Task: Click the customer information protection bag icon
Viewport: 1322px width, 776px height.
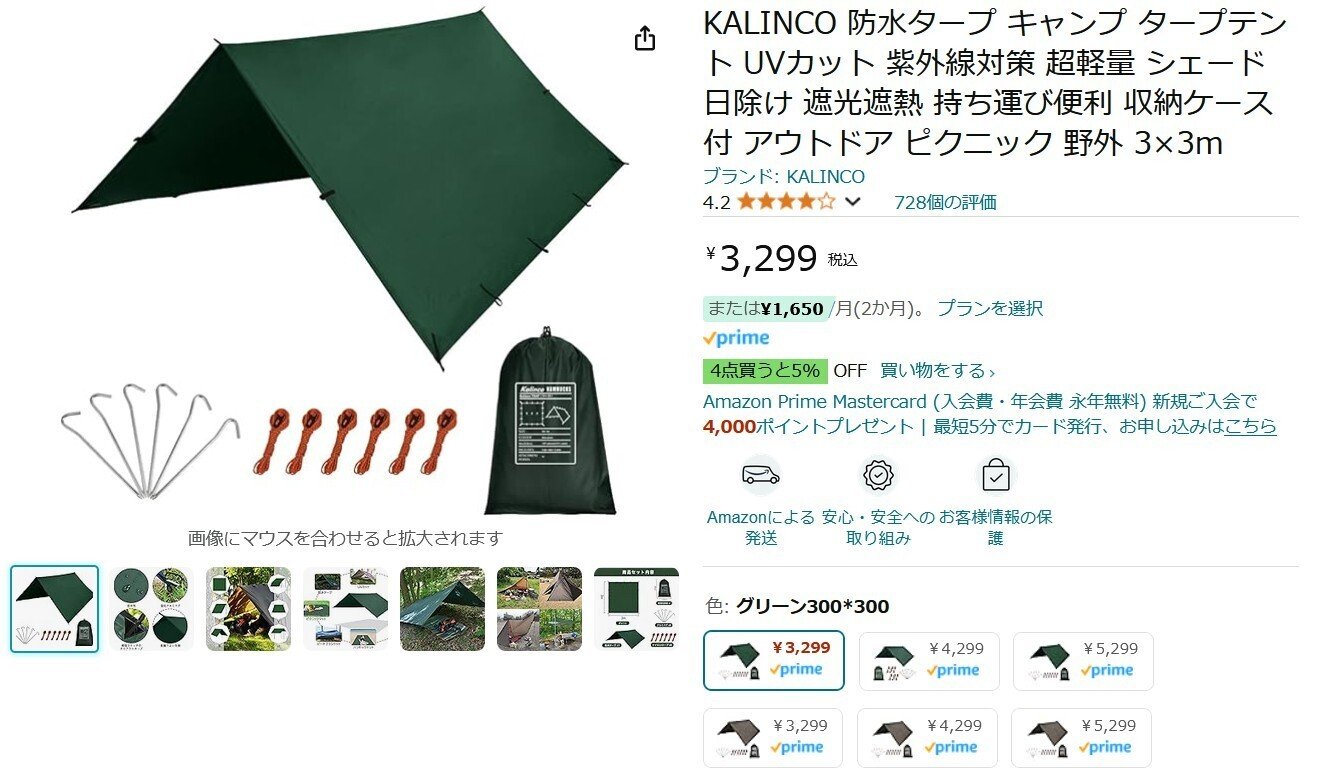Action: [995, 476]
